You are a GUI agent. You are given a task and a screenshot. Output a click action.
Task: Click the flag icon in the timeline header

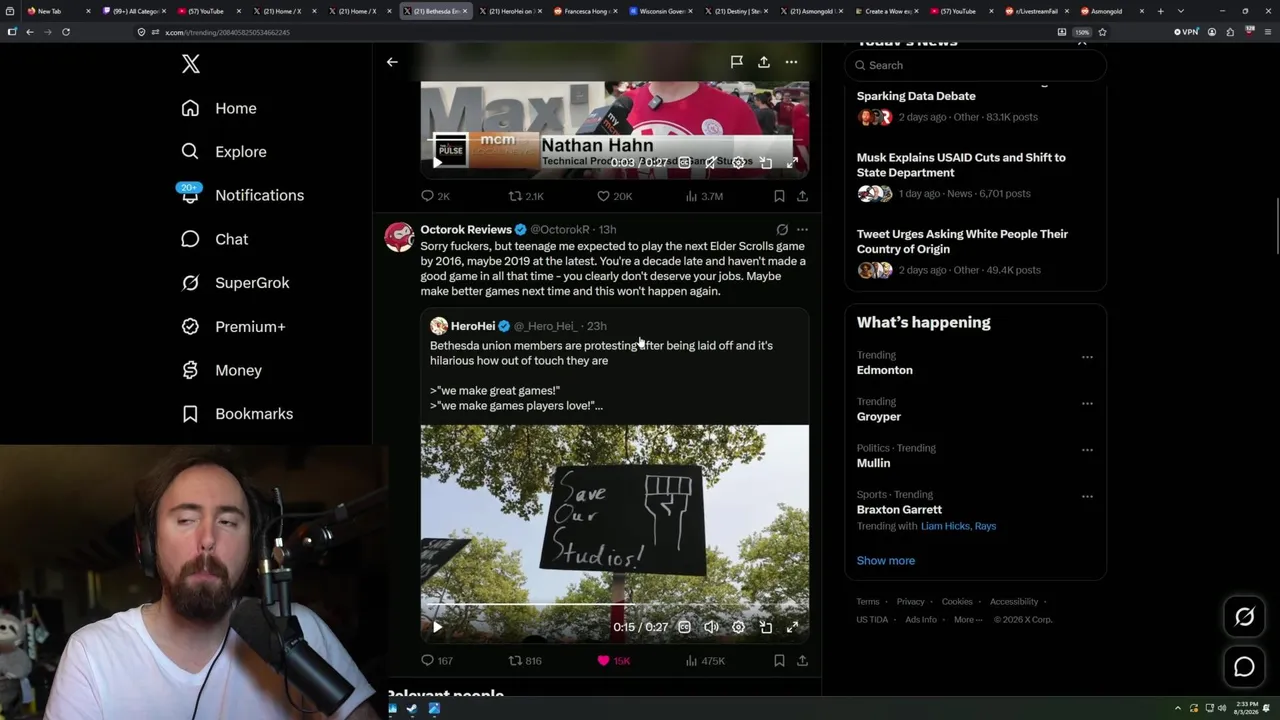736,62
